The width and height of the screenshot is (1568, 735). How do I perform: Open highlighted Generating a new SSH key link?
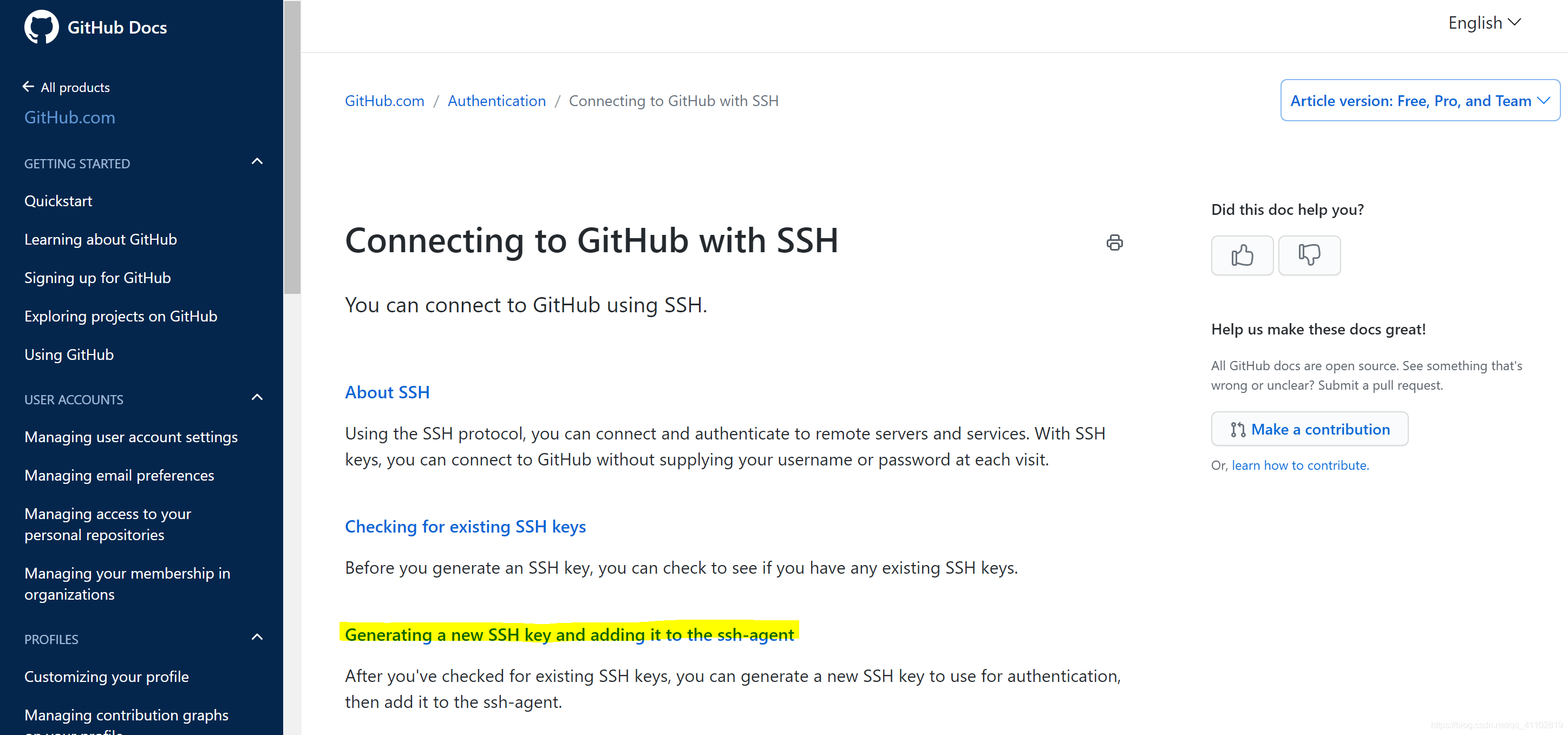click(569, 635)
